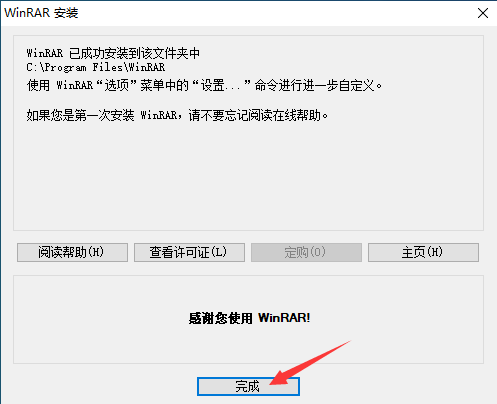
Task: Open the WinRAR homepage via 主页(H)
Action: (423, 252)
